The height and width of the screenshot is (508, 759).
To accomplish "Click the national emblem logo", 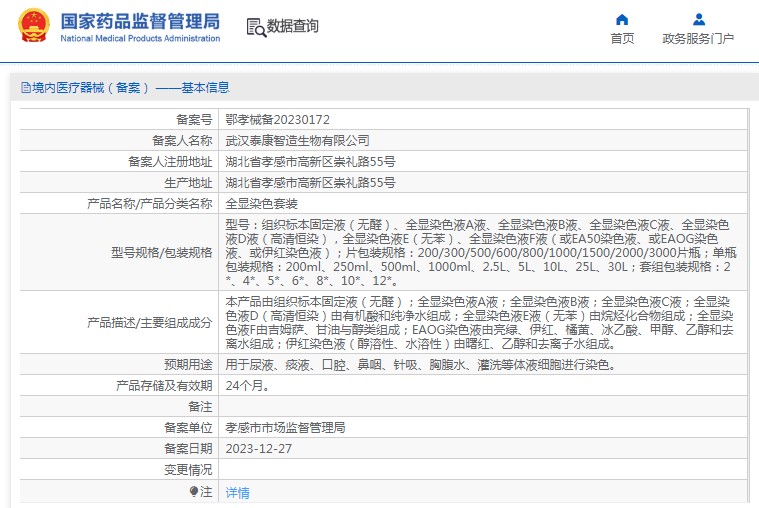I will (34, 25).
